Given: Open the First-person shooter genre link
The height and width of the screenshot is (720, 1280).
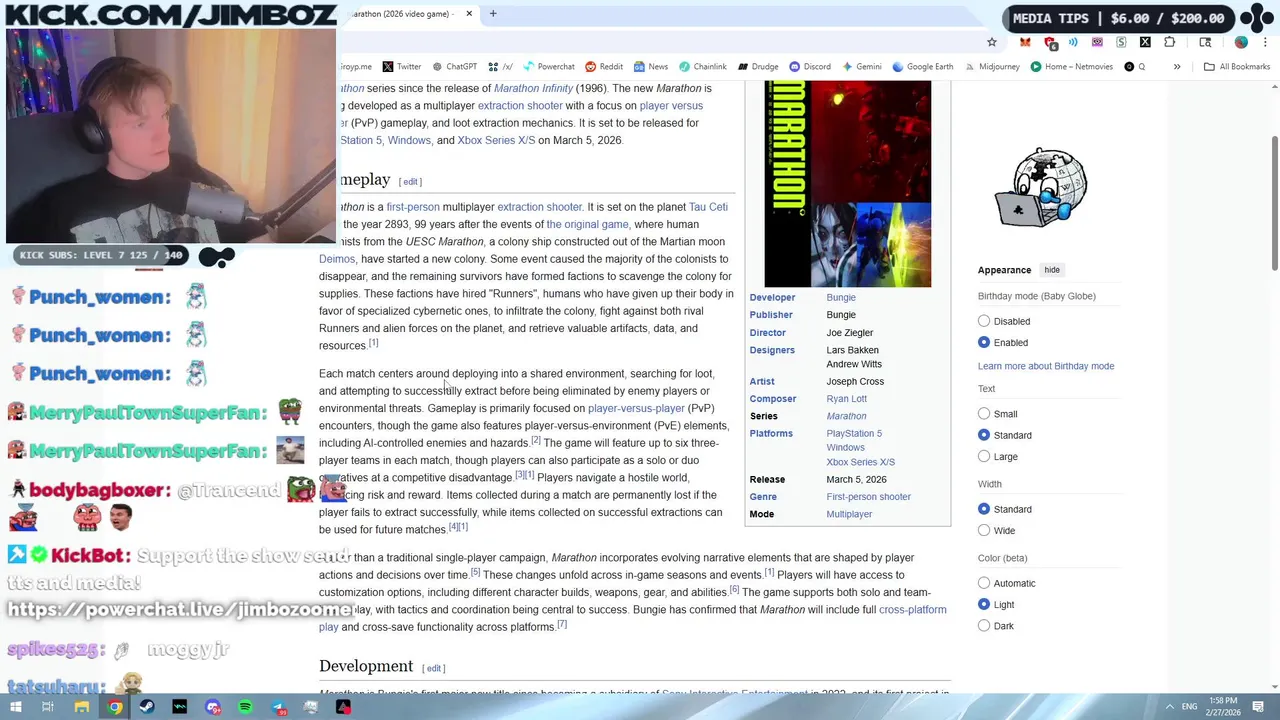Looking at the screenshot, I should [868, 497].
